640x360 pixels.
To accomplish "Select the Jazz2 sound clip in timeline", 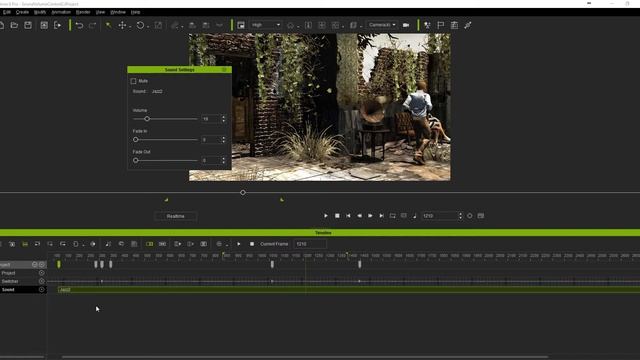I will pos(349,290).
